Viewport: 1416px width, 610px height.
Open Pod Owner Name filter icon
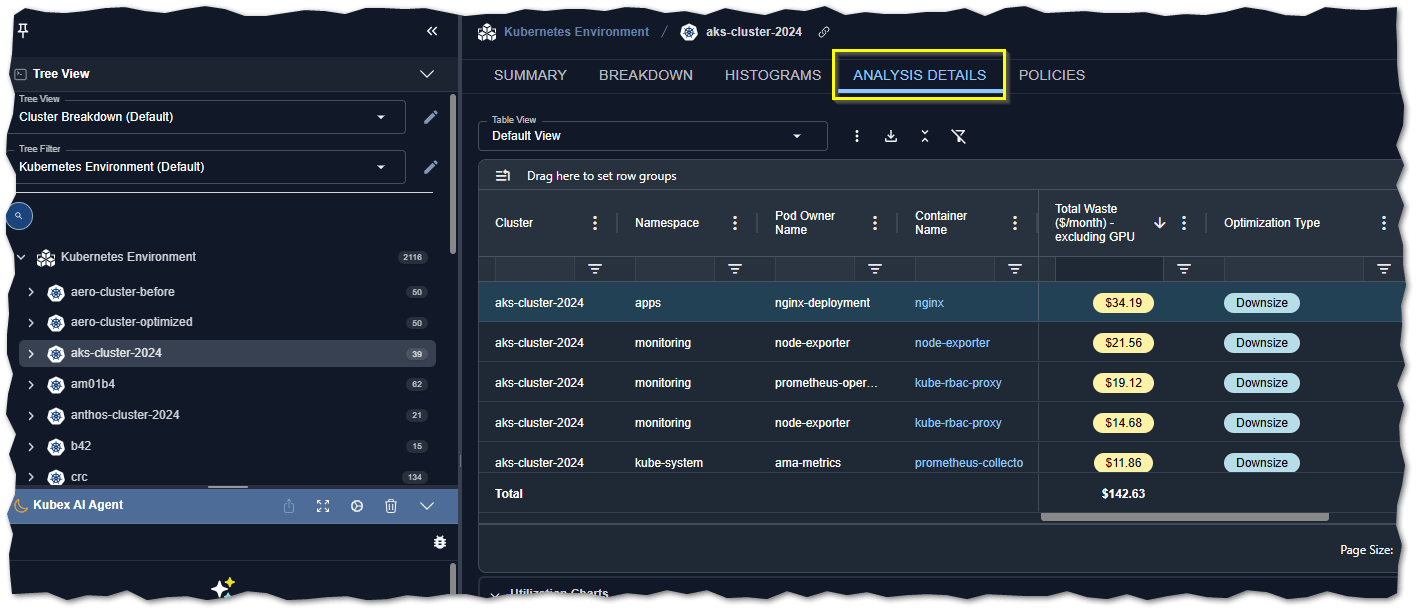coord(875,269)
